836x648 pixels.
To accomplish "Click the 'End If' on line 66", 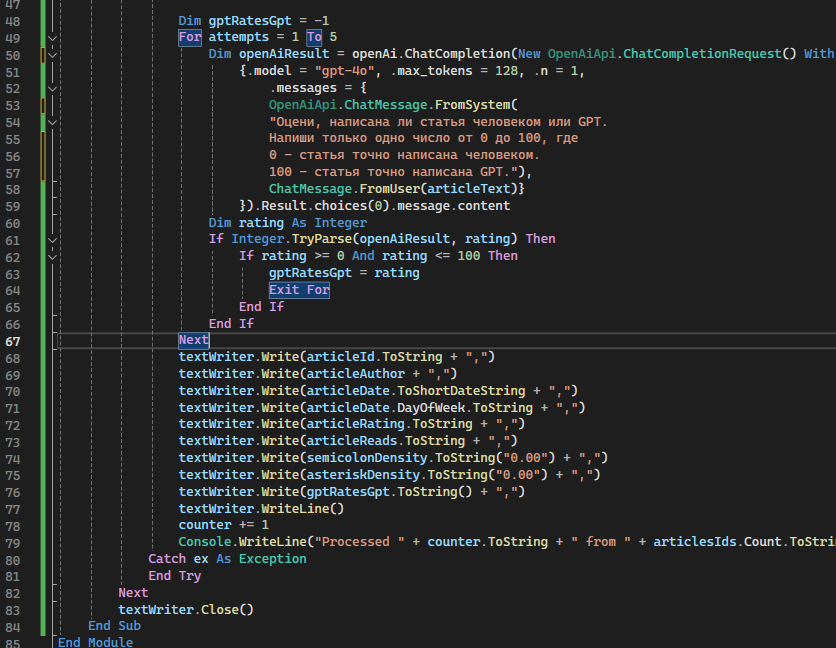I will click(x=231, y=324).
